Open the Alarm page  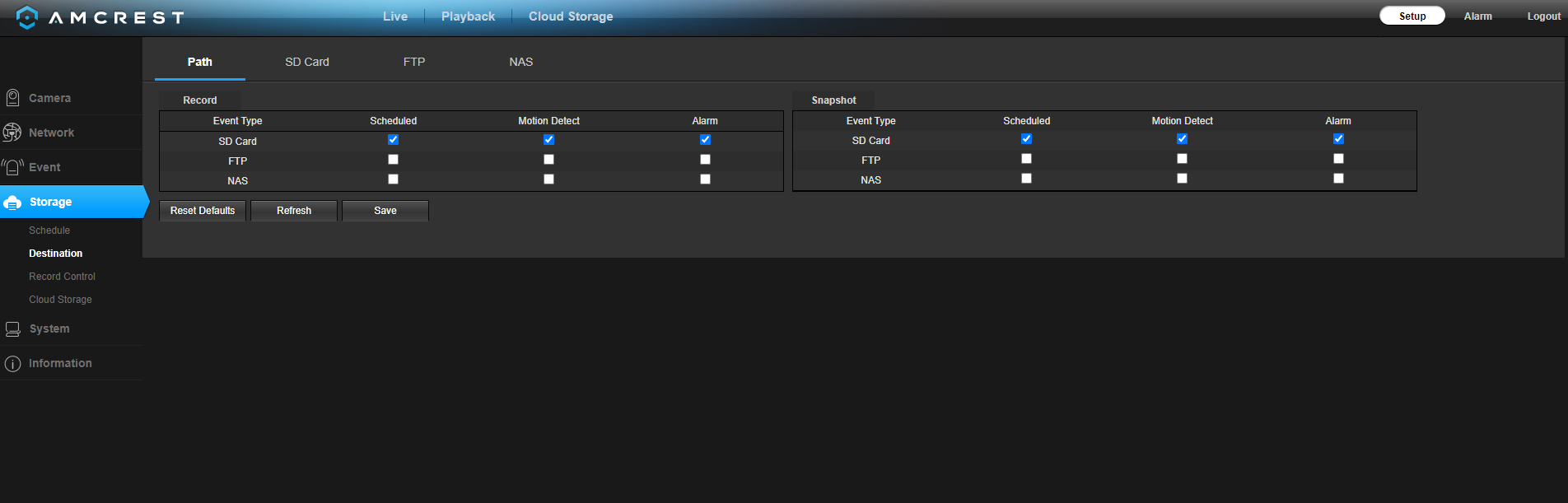1478,16
